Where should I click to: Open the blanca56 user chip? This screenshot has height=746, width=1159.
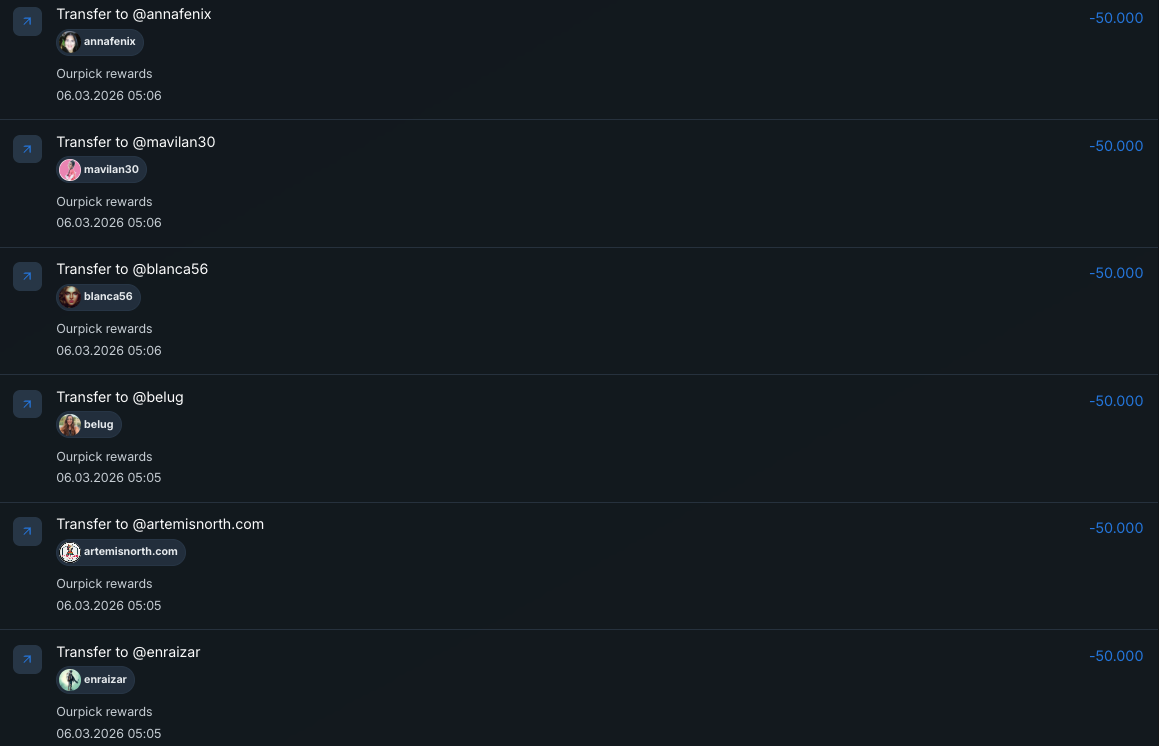(99, 297)
